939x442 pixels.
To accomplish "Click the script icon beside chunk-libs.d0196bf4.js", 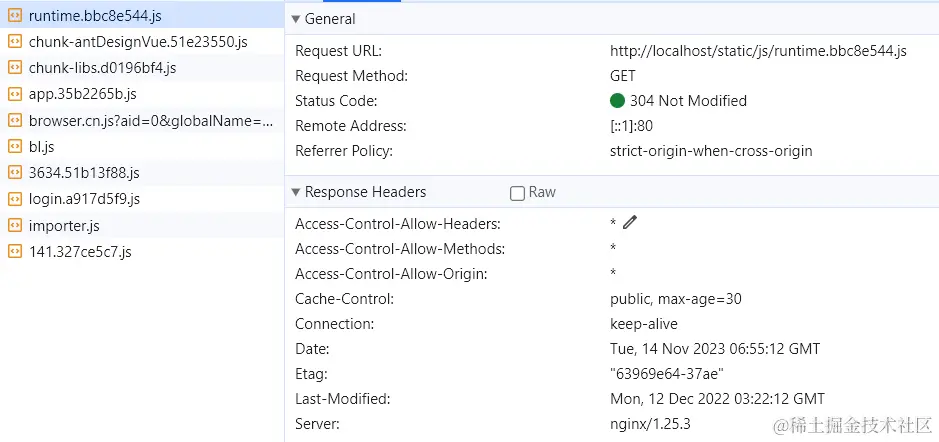I will tap(14, 68).
